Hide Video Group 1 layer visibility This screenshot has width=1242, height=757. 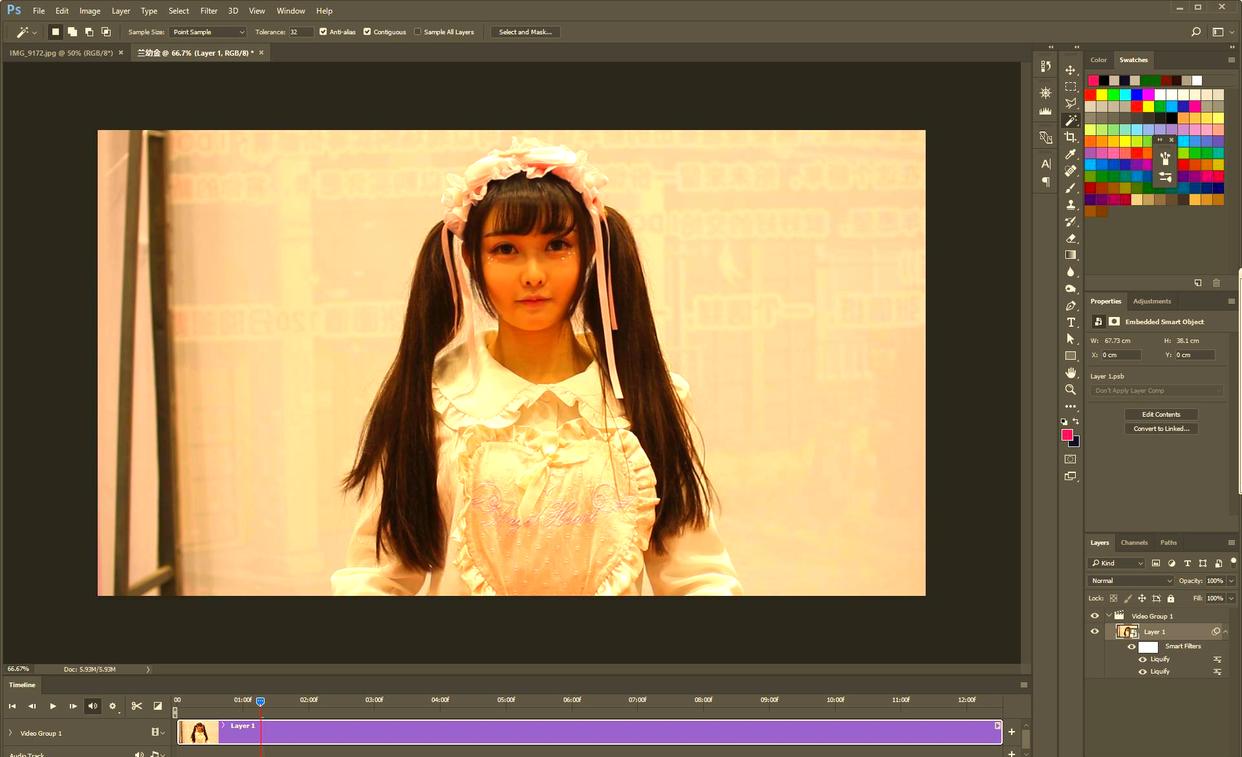pos(1094,616)
